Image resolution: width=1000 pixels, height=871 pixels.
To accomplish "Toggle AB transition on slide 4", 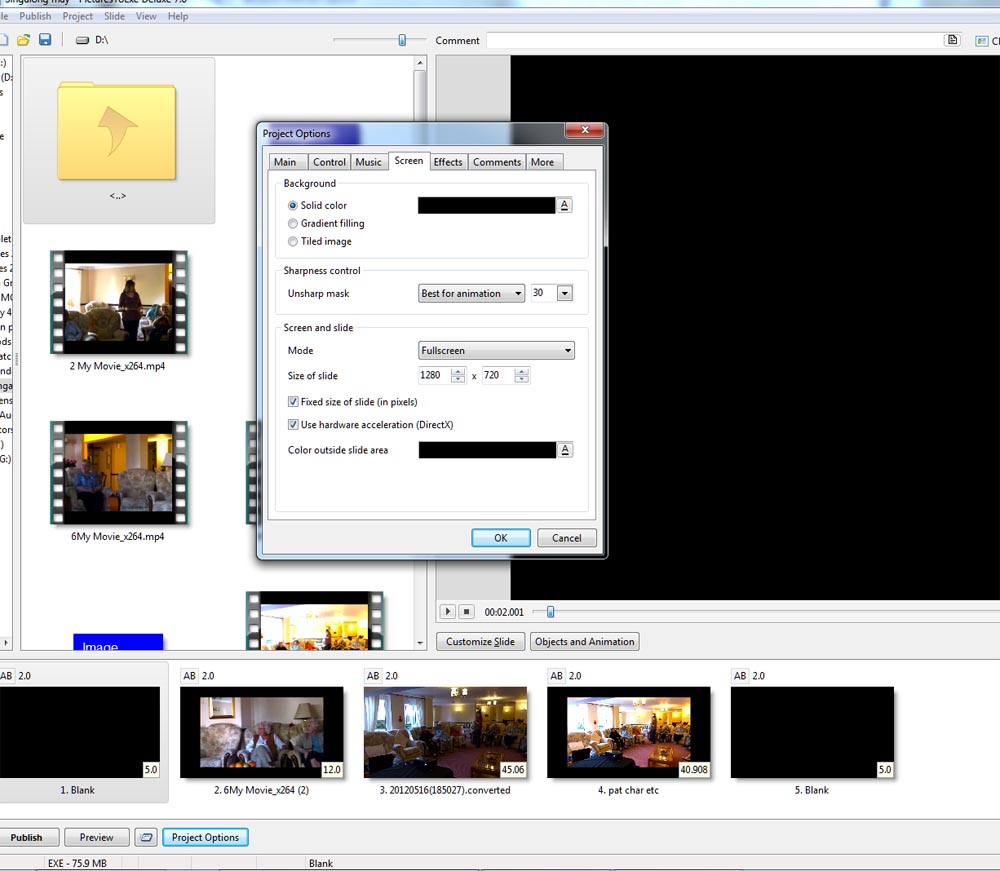I will (x=557, y=676).
